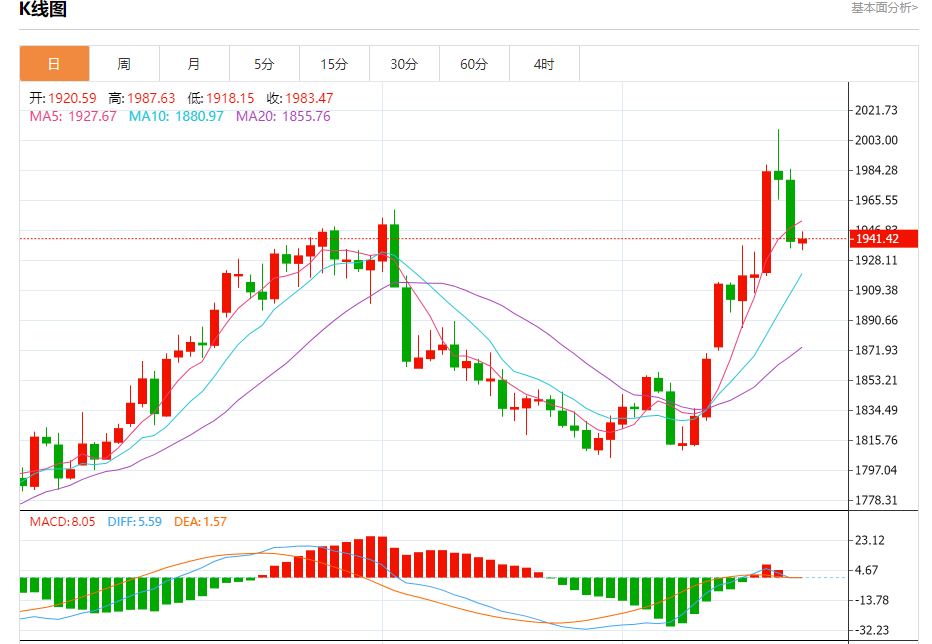Open the 30分 interval tab
This screenshot has width=932, height=644.
(x=404, y=64)
